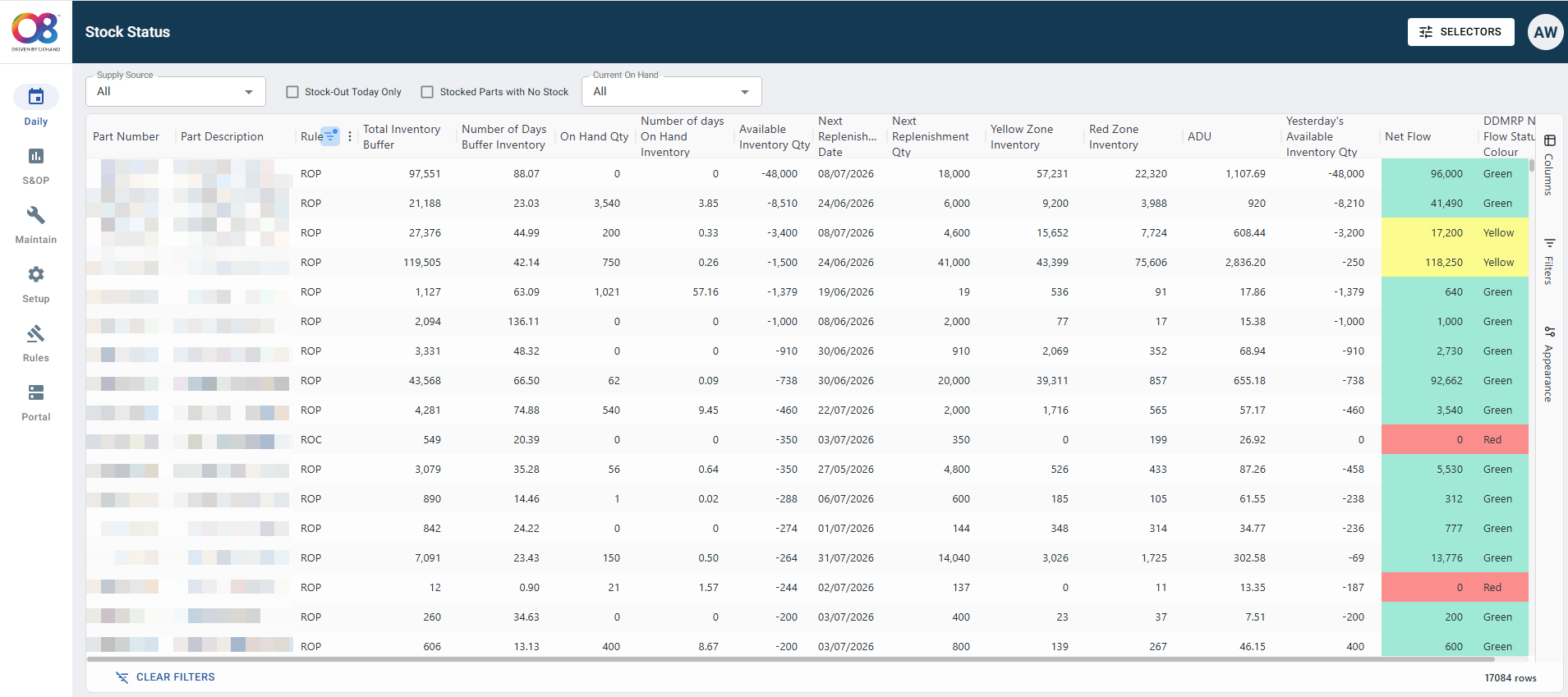This screenshot has width=1568, height=697.
Task: Click the SELECTORS button
Action: pos(1460,32)
